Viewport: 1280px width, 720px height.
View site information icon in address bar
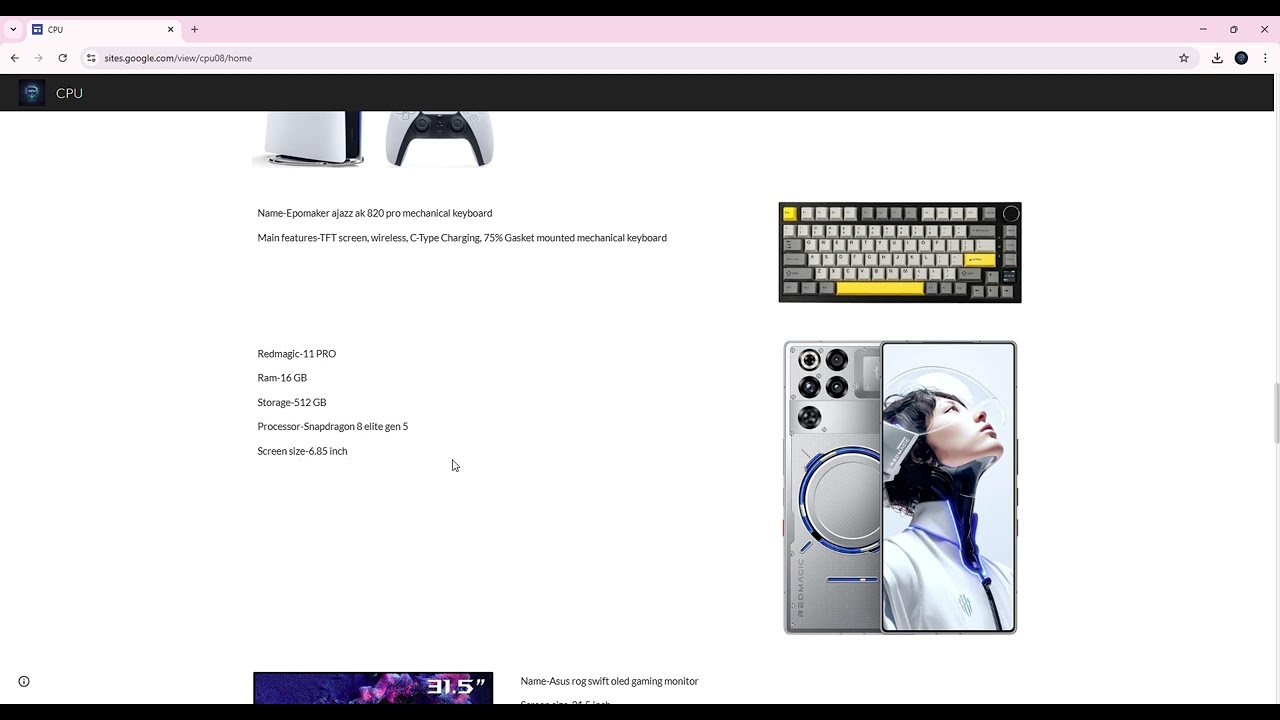(91, 58)
